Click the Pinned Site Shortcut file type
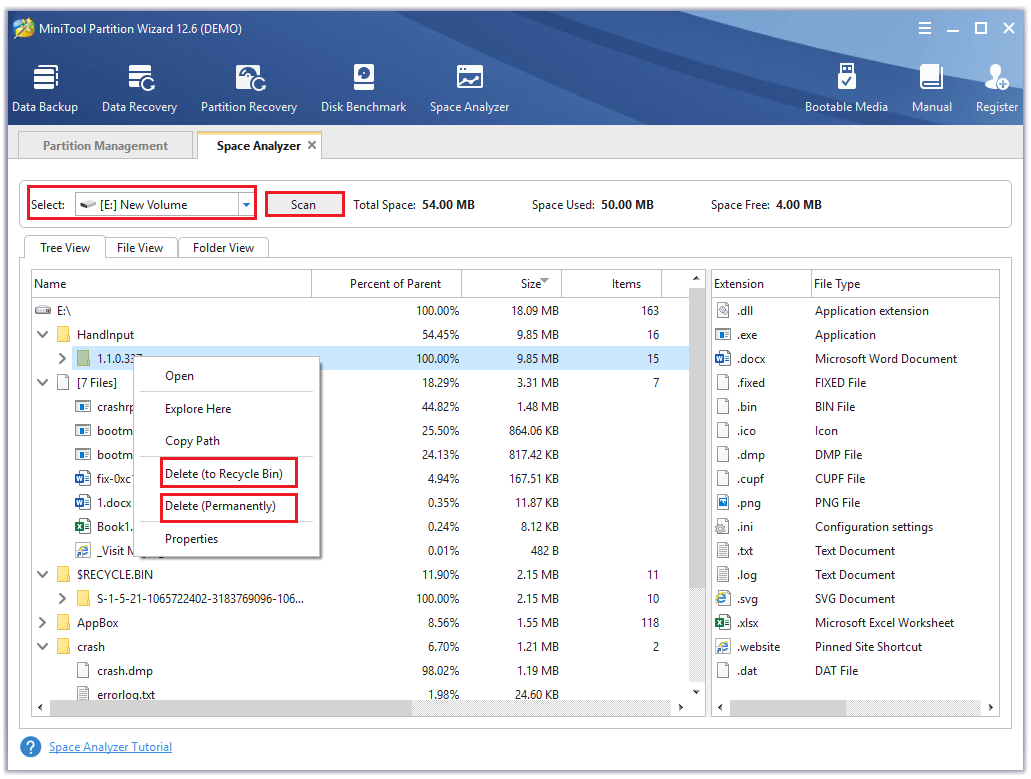Viewport: 1031px width, 779px height. pyautogui.click(x=868, y=647)
